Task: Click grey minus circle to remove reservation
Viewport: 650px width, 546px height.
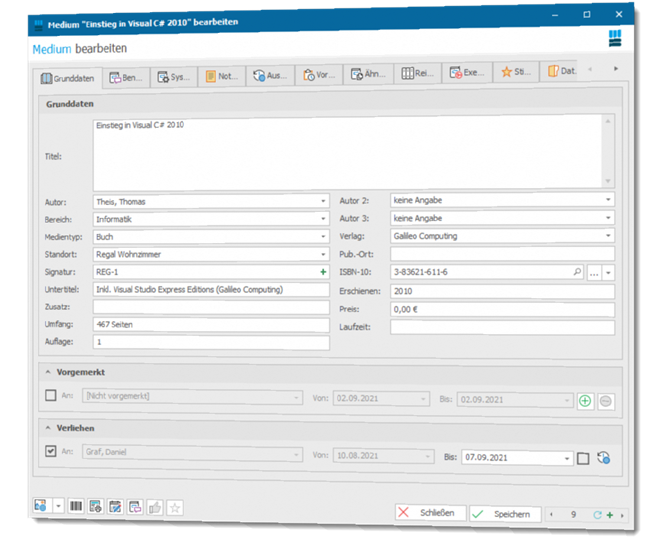Action: pyautogui.click(x=606, y=401)
